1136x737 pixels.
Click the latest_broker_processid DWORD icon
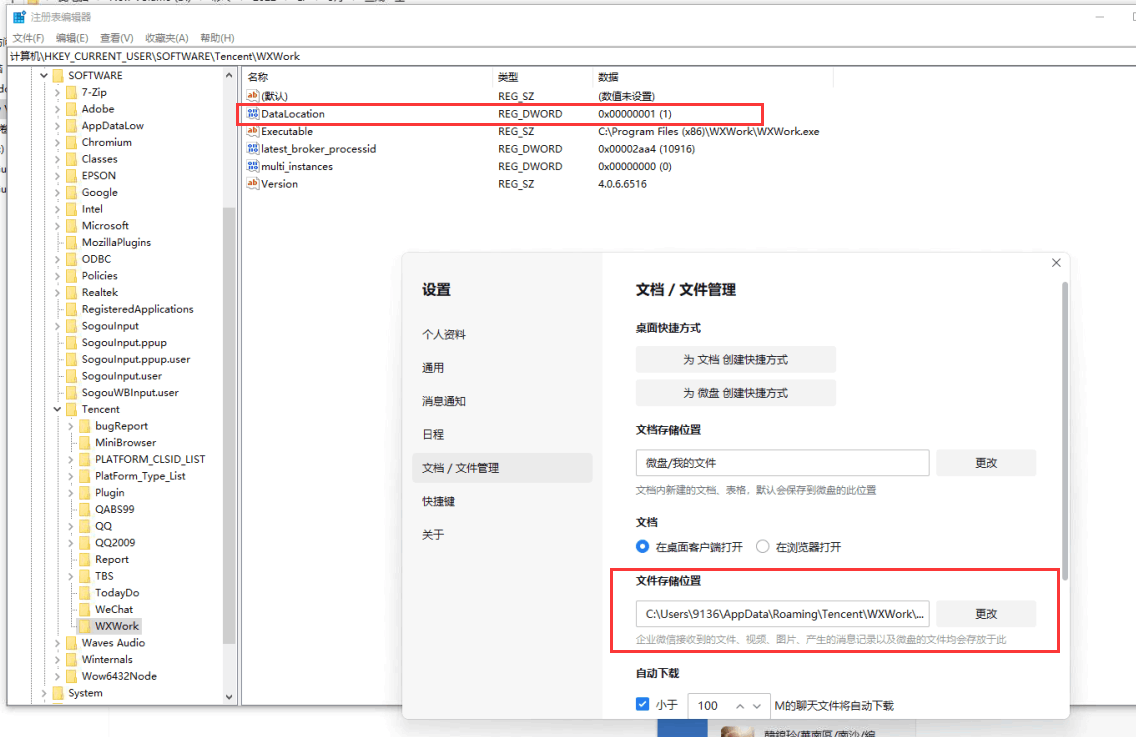click(253, 148)
